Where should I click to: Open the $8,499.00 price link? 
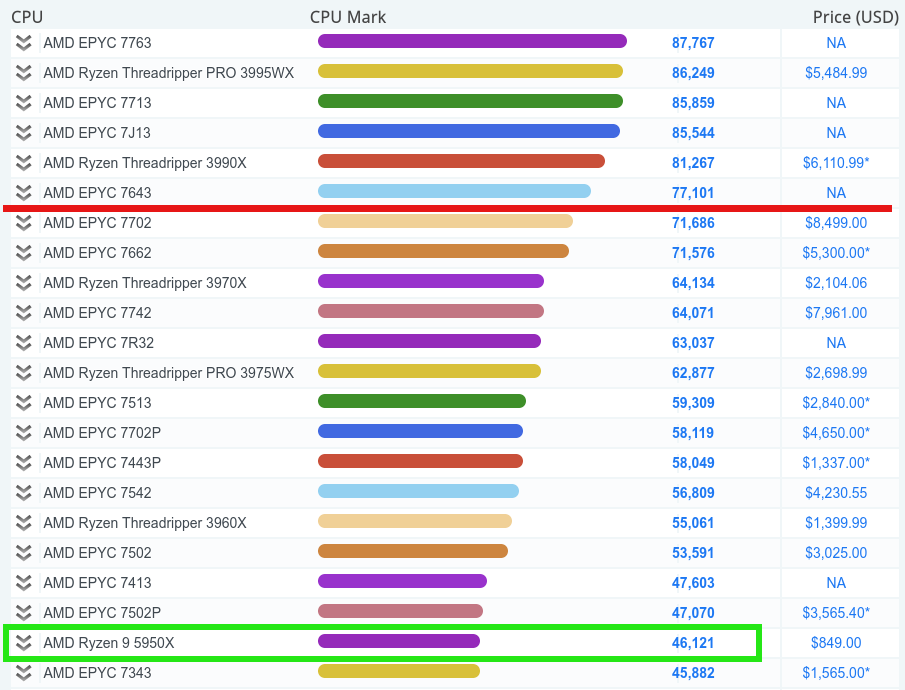point(836,223)
